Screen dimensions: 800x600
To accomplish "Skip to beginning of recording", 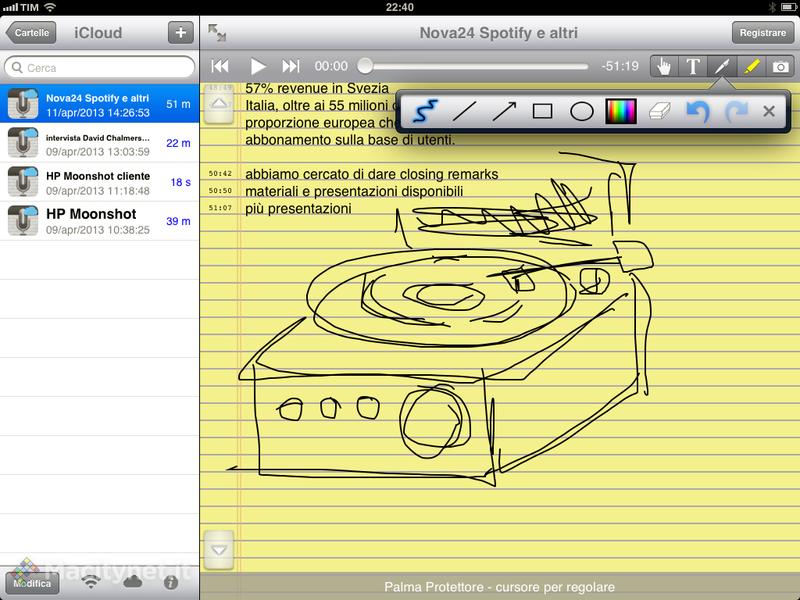I will [220, 66].
